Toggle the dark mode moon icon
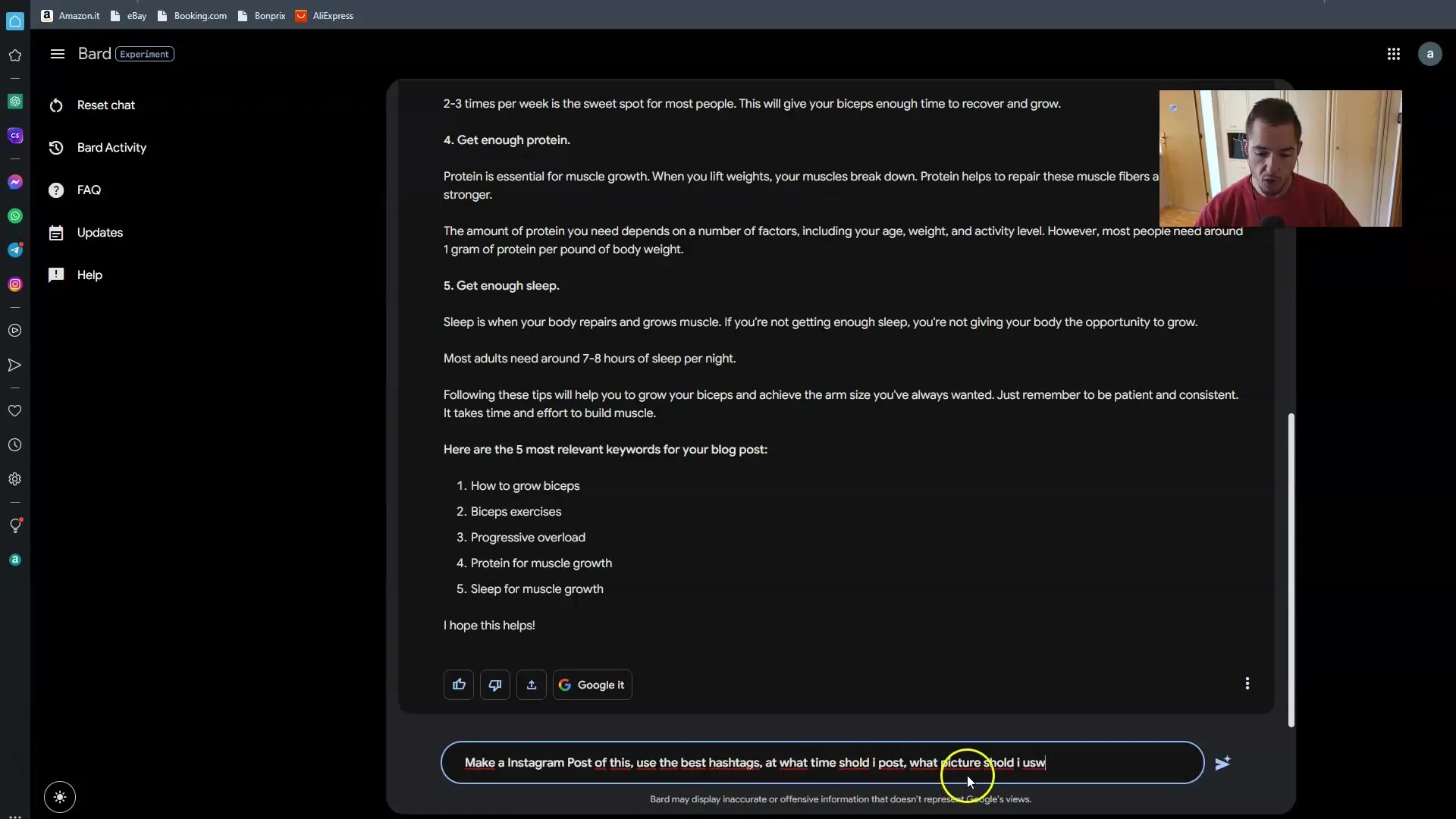Screen dimensions: 1456x819 (59, 797)
